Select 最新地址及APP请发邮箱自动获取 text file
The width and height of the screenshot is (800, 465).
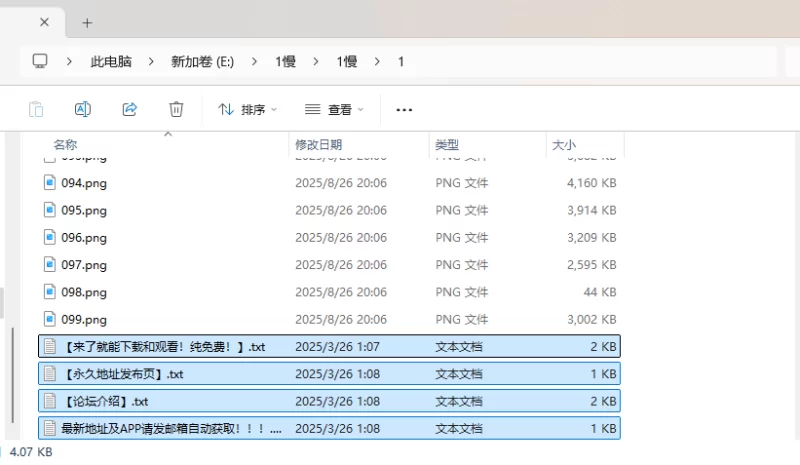tap(329, 428)
